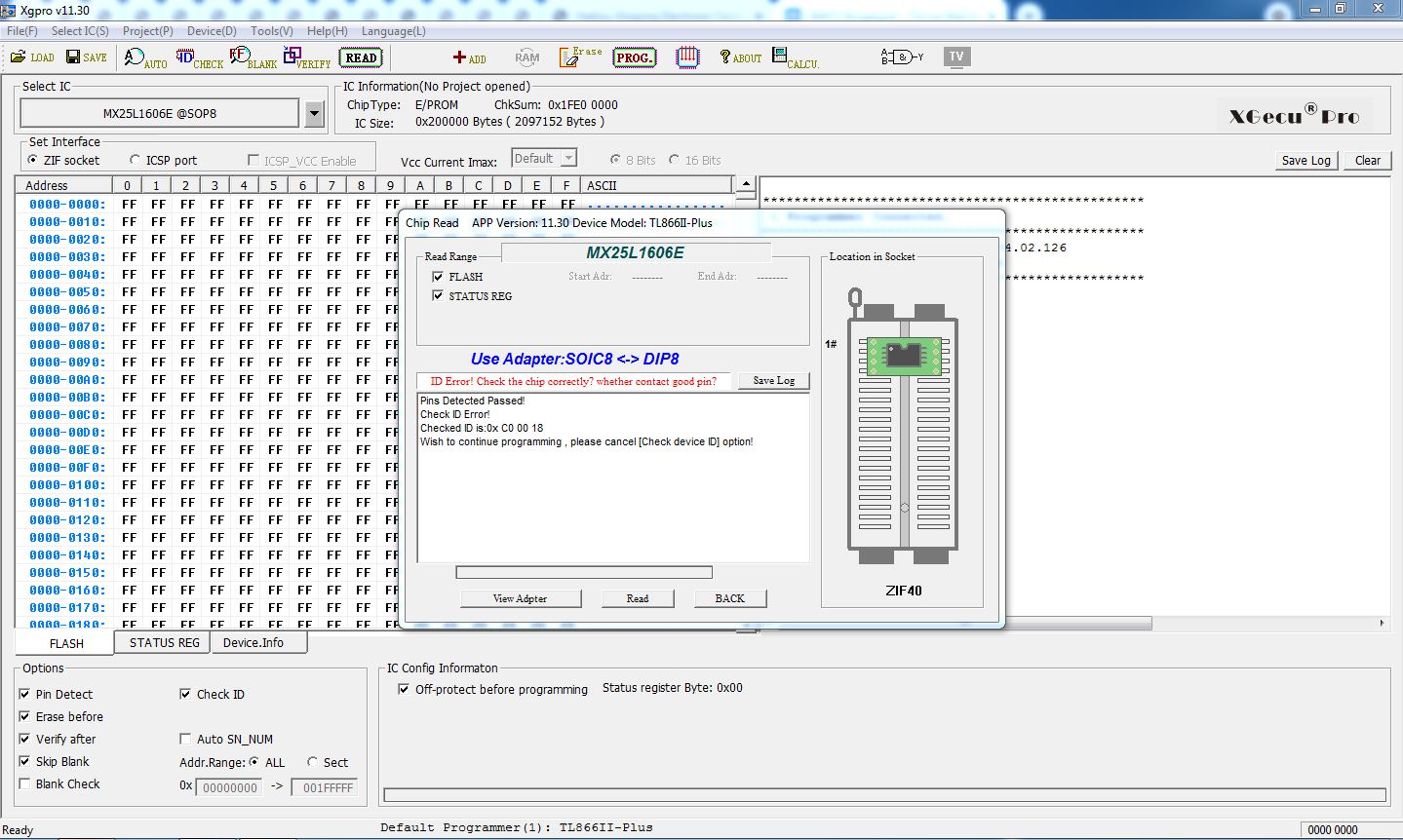Switch to the Device.Info tab
1403x840 pixels.
pyautogui.click(x=253, y=642)
